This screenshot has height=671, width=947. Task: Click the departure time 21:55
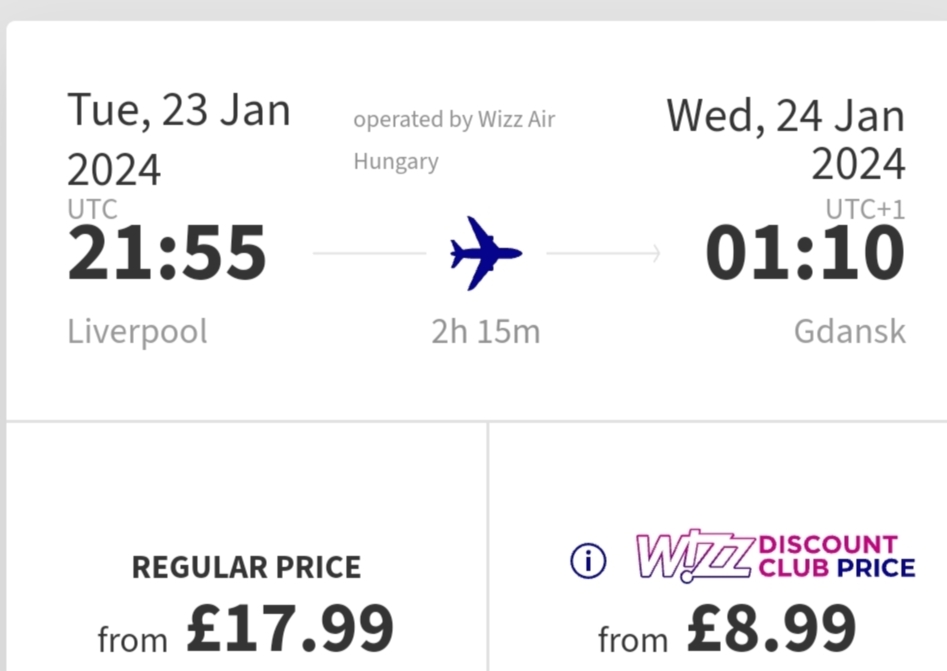click(x=167, y=252)
